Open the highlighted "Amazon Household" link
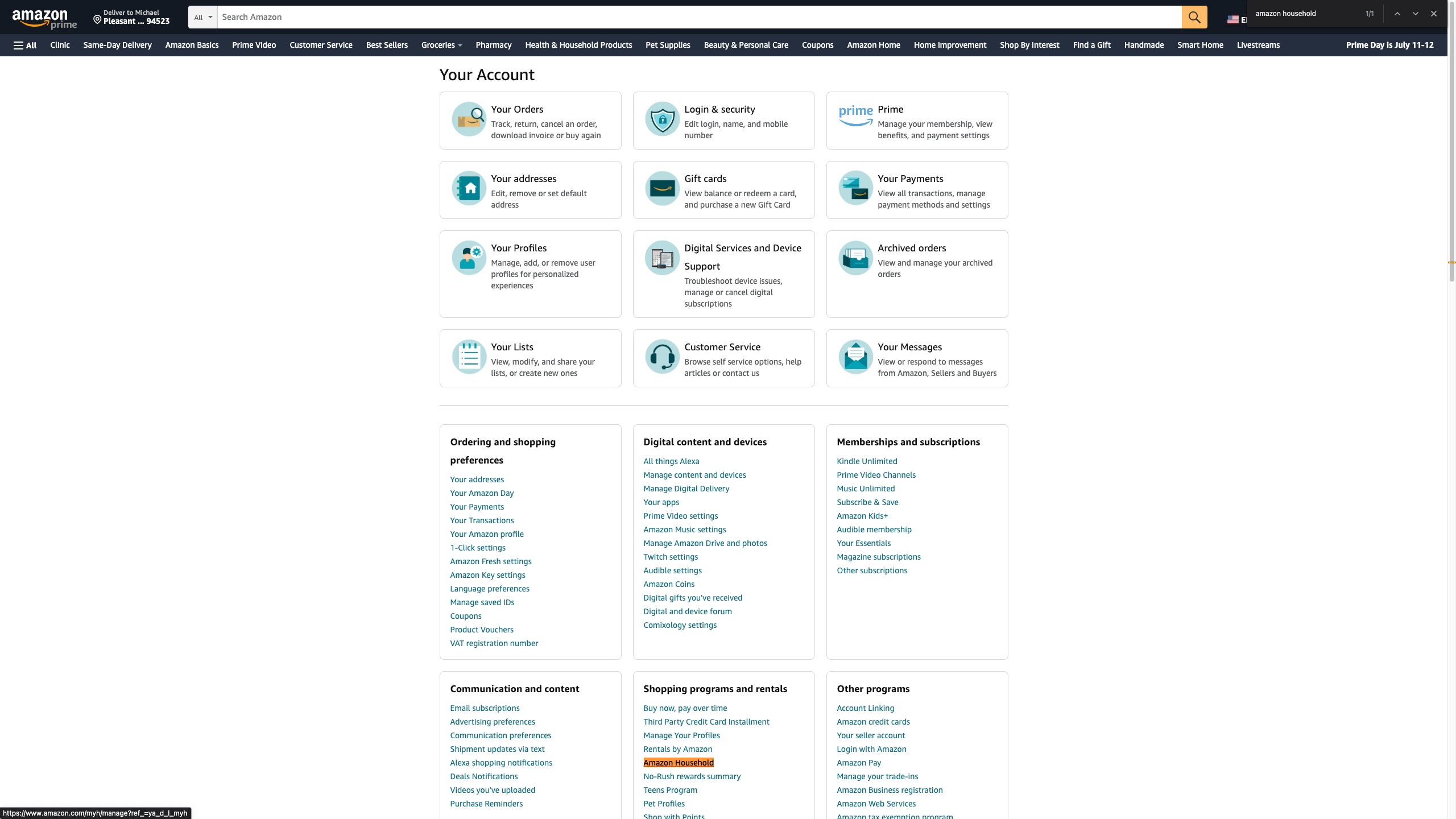This screenshot has width=1456, height=819. 679,762
